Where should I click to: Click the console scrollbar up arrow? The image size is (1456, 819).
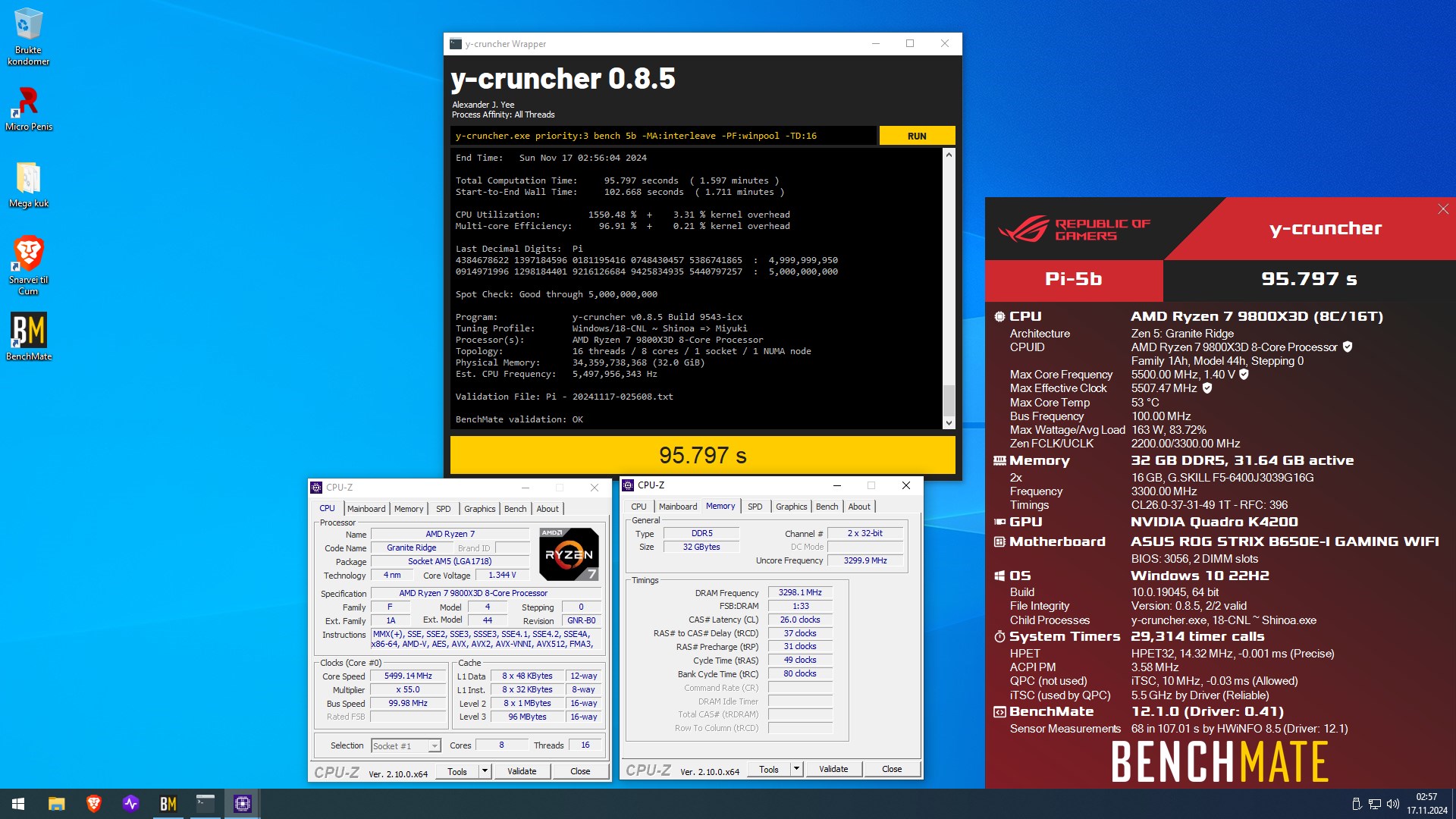[x=949, y=155]
